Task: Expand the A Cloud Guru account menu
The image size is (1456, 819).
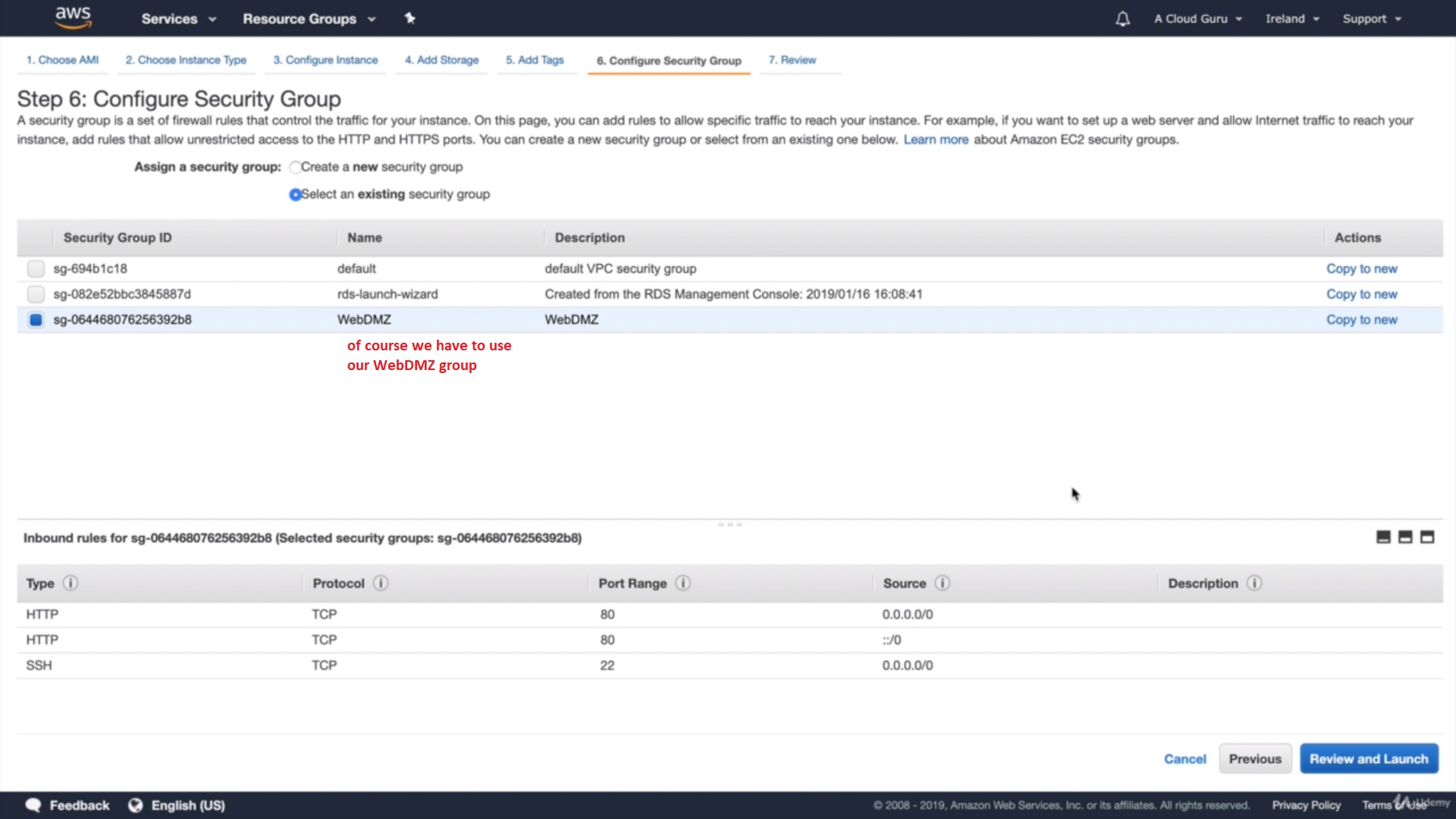Action: coord(1197,19)
